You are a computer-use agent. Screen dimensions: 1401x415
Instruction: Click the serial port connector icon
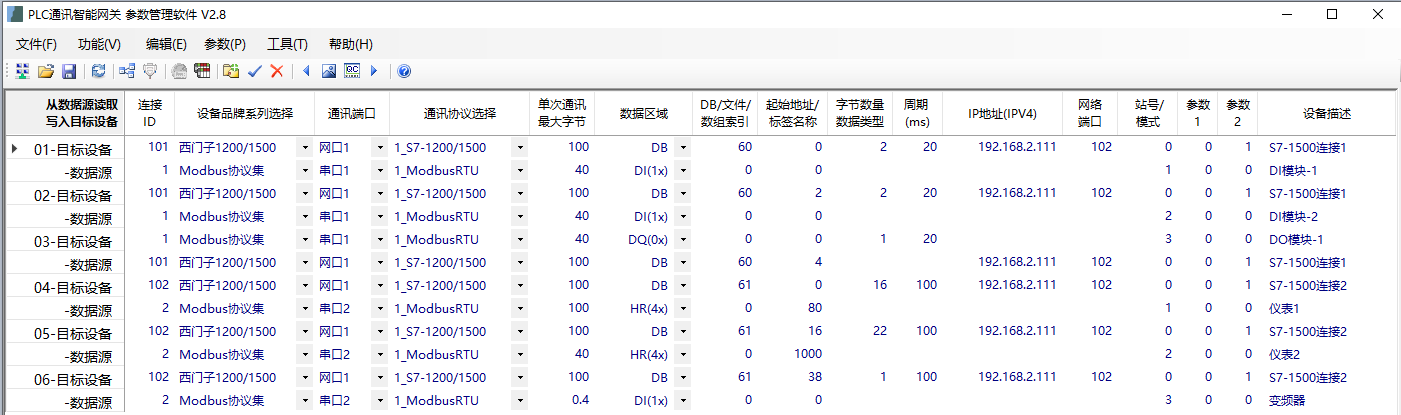pyautogui.click(x=150, y=71)
